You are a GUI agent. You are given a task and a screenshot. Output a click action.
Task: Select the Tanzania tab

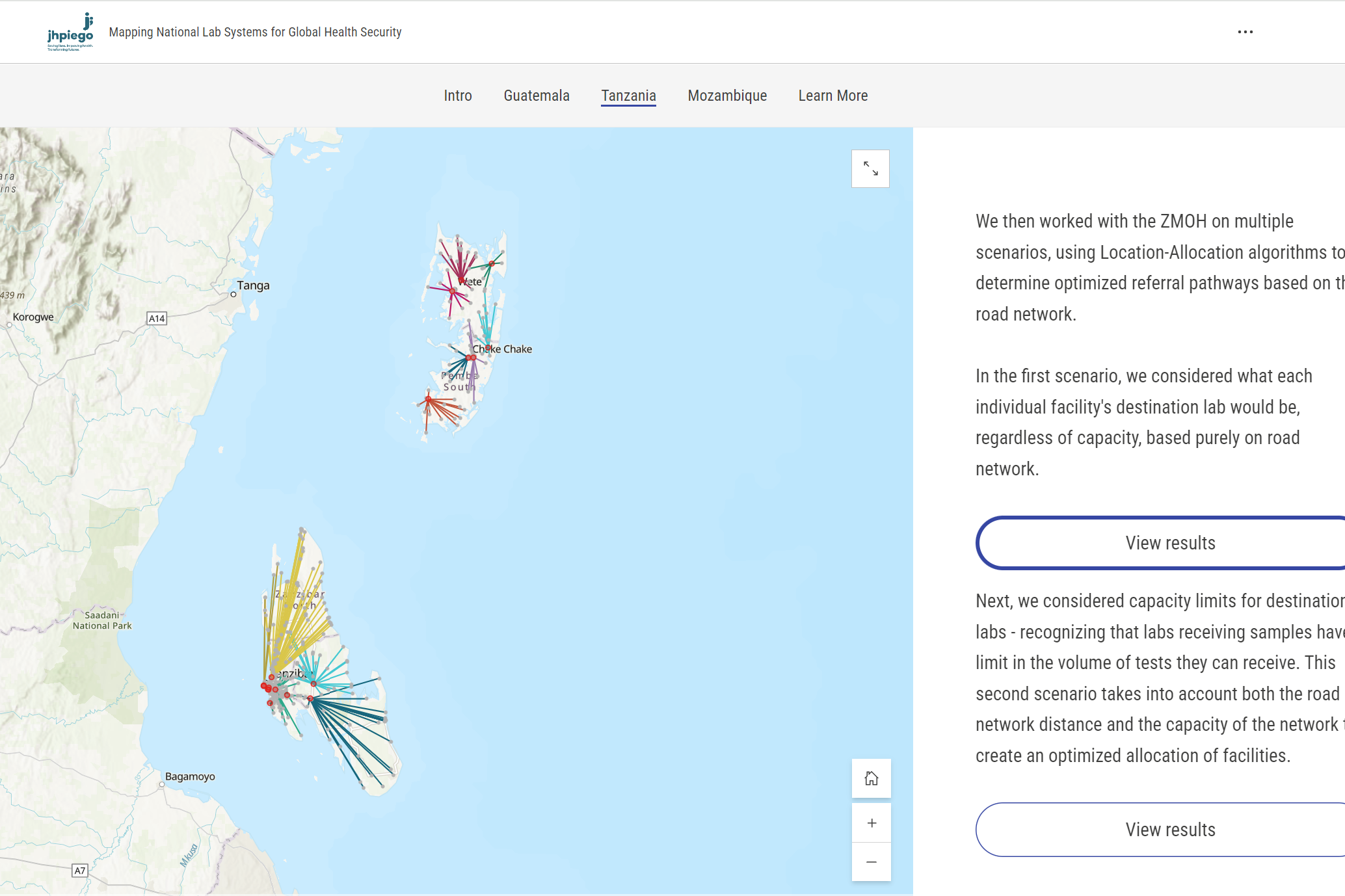[628, 96]
